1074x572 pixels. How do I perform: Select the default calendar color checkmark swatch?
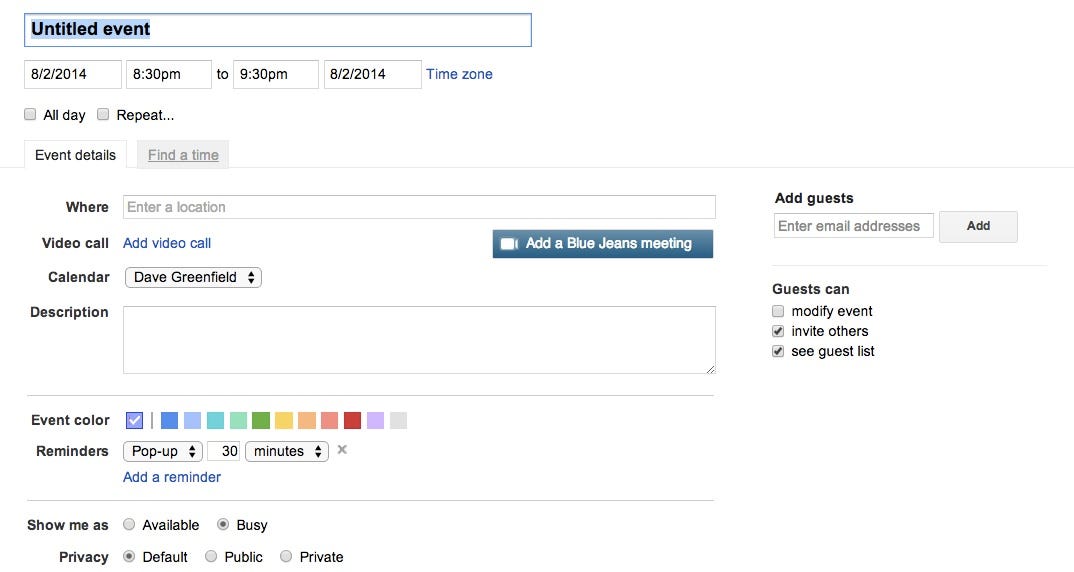134,420
